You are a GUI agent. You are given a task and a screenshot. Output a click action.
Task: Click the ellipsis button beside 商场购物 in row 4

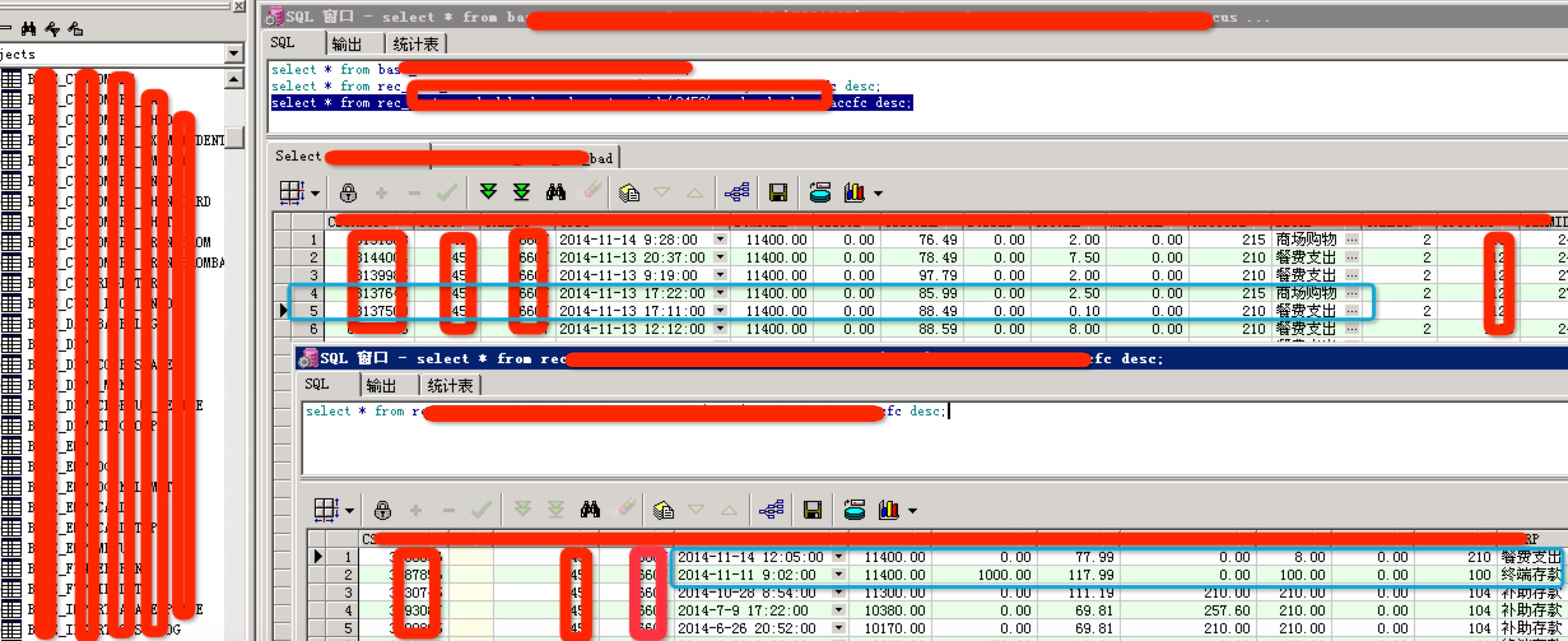coord(1352,292)
